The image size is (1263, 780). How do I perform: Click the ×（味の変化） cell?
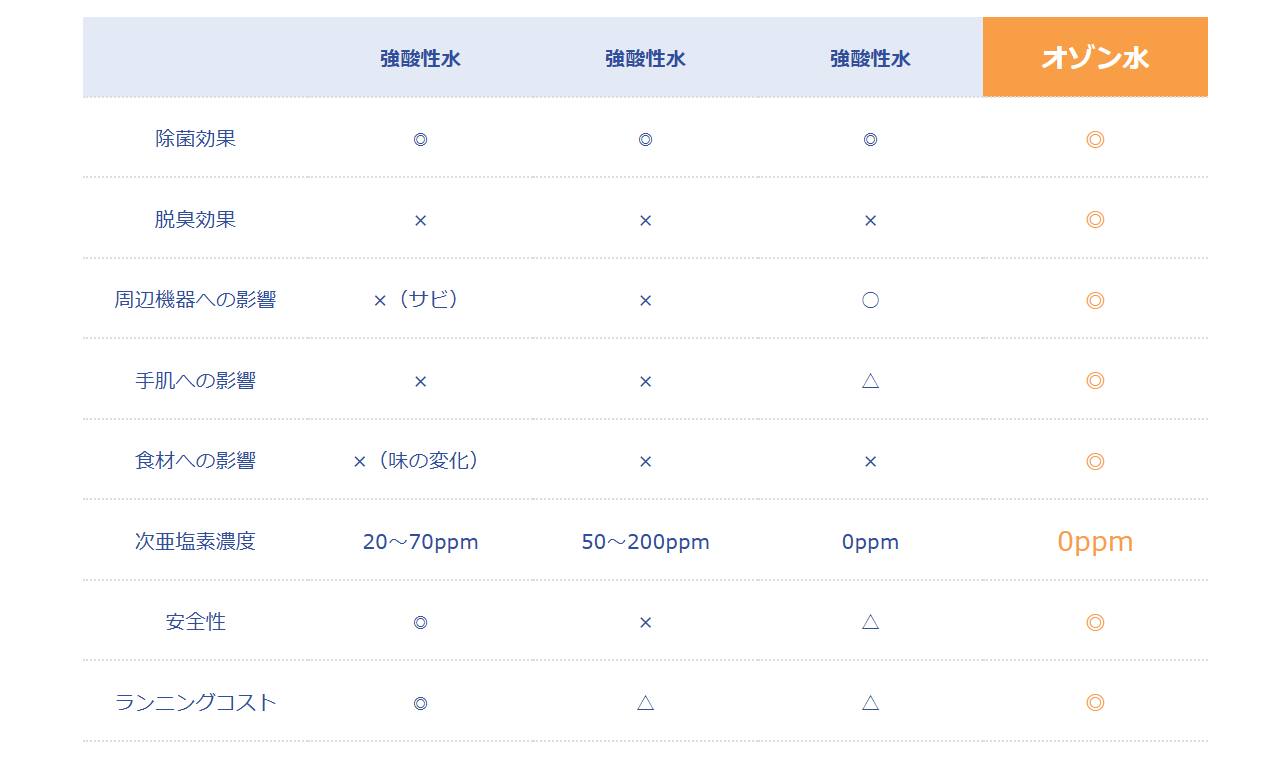coord(420,461)
